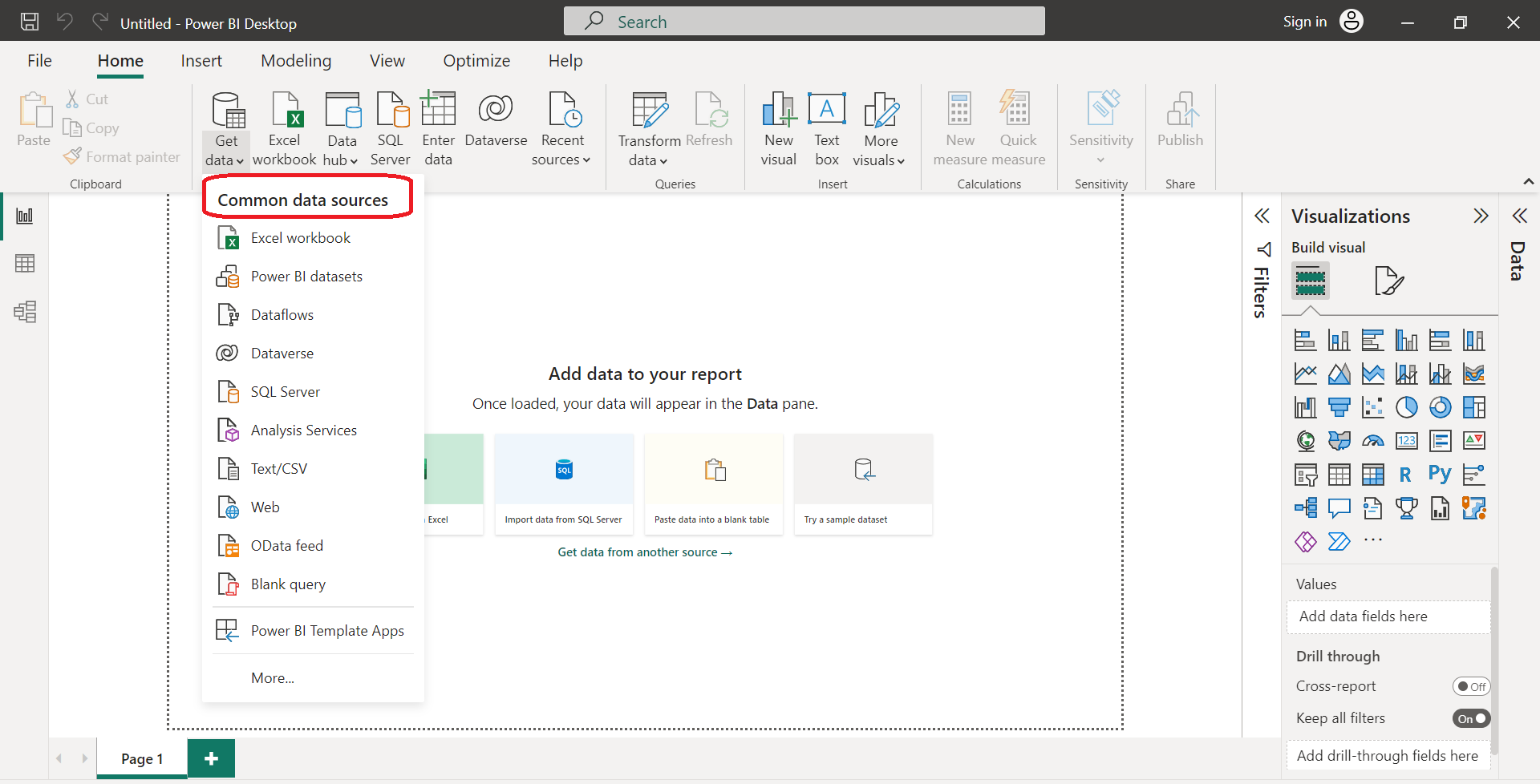Select the Q&A speech bubble visual
The image size is (1540, 784).
coord(1339,508)
